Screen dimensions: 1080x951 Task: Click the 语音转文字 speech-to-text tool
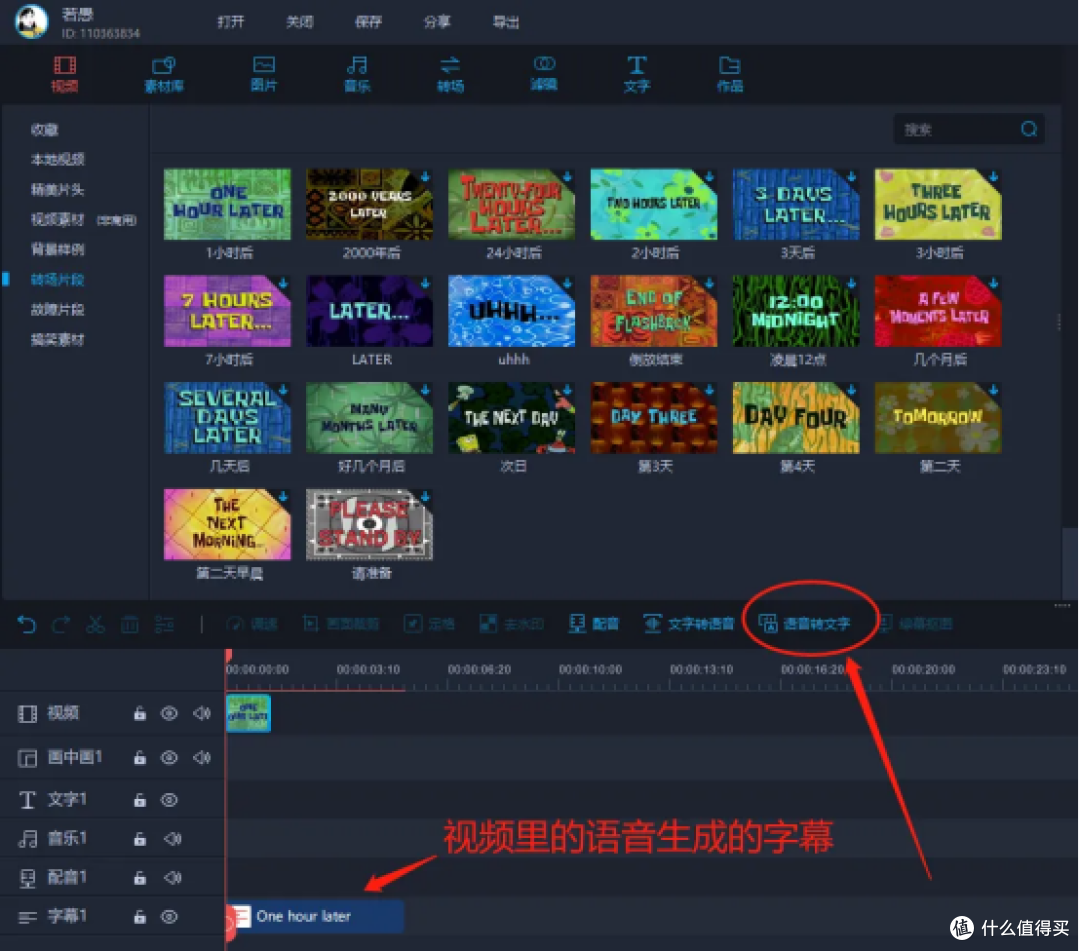coord(804,624)
